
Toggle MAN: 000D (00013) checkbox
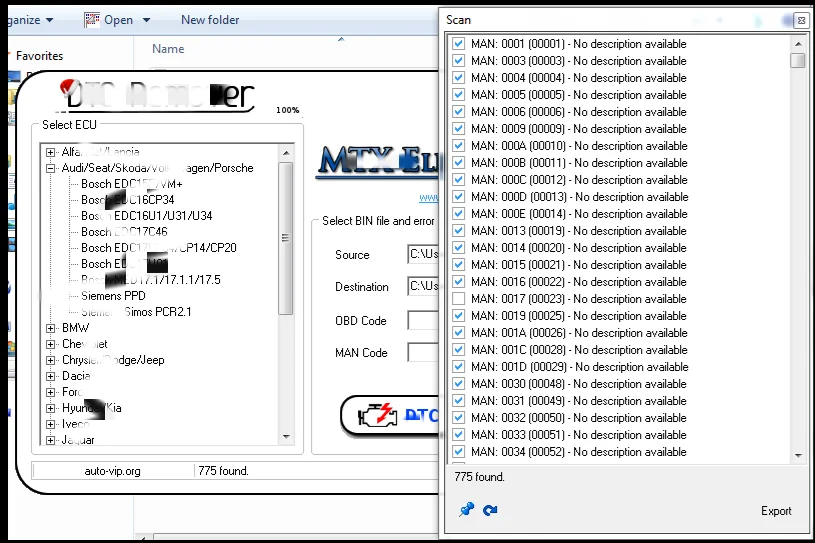458,196
